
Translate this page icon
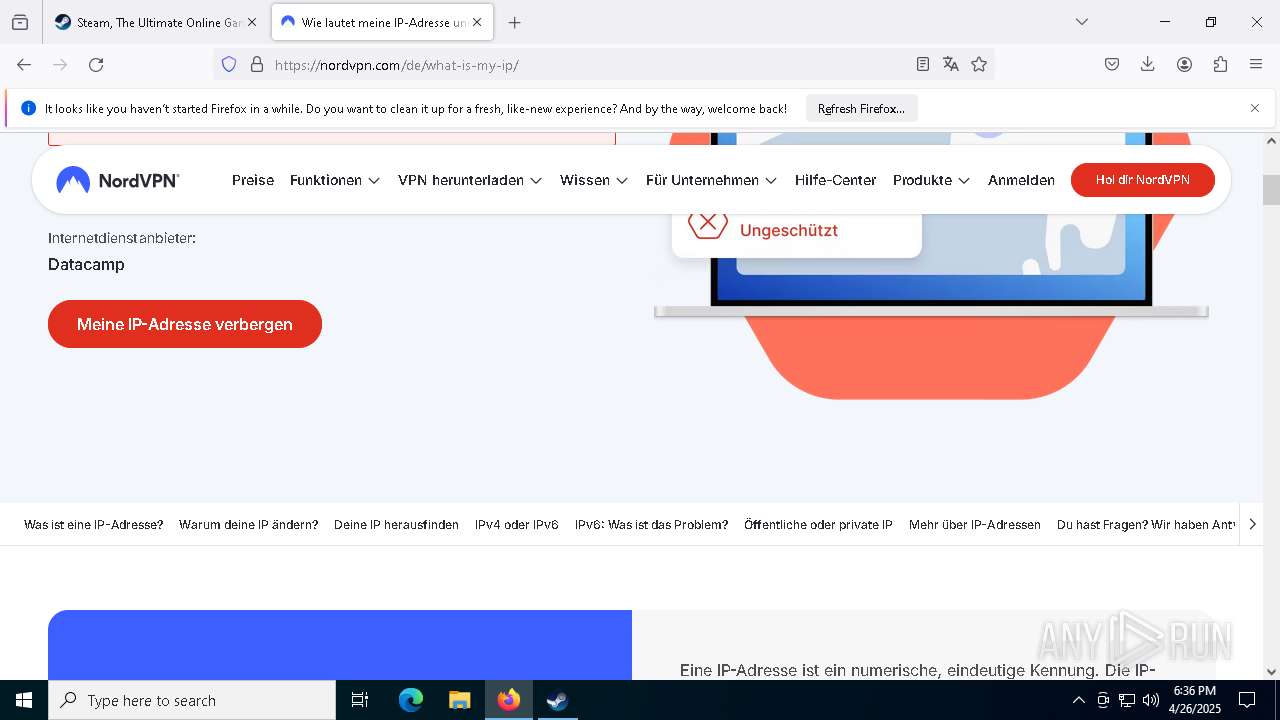coord(951,64)
